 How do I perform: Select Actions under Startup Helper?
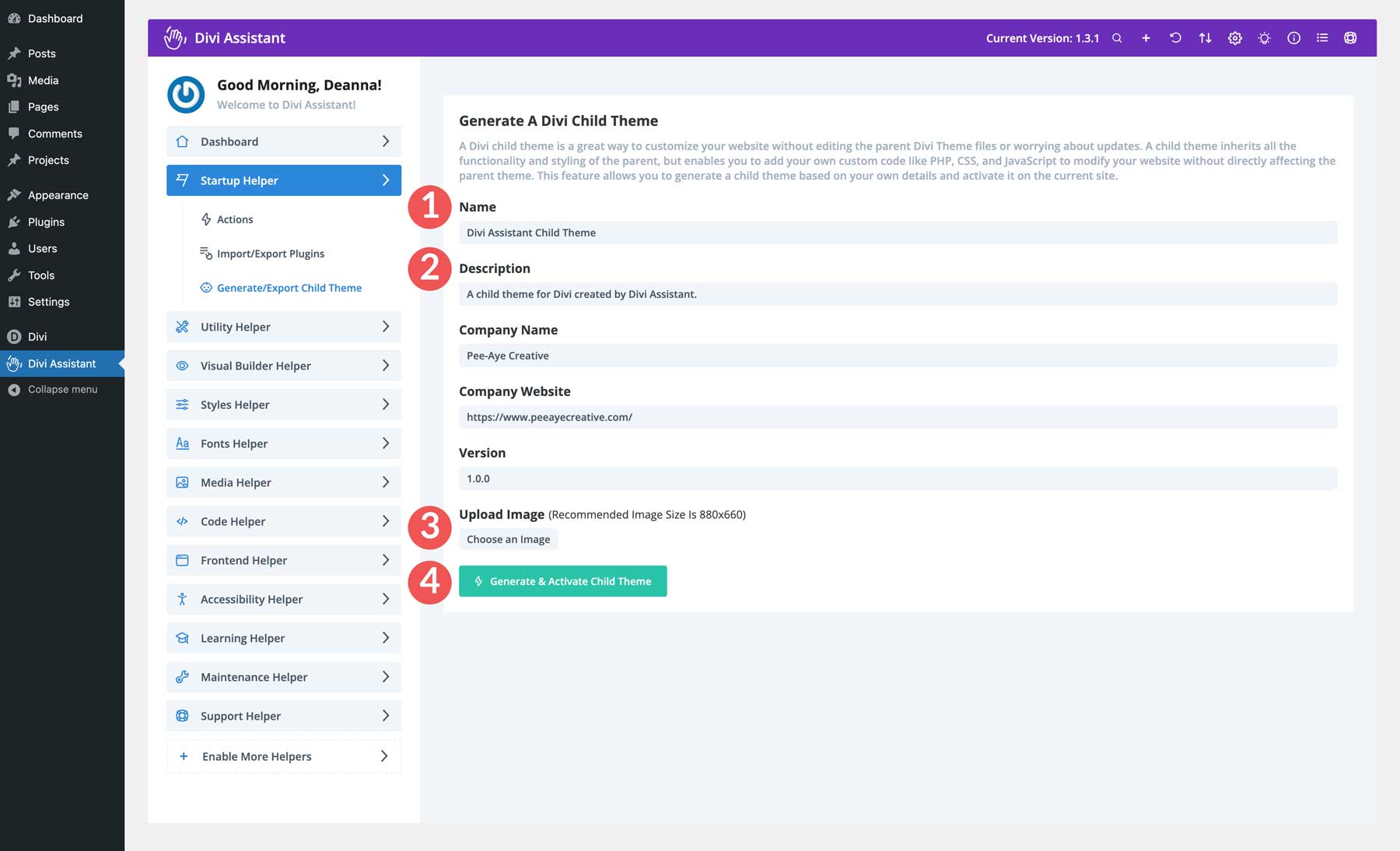click(234, 219)
